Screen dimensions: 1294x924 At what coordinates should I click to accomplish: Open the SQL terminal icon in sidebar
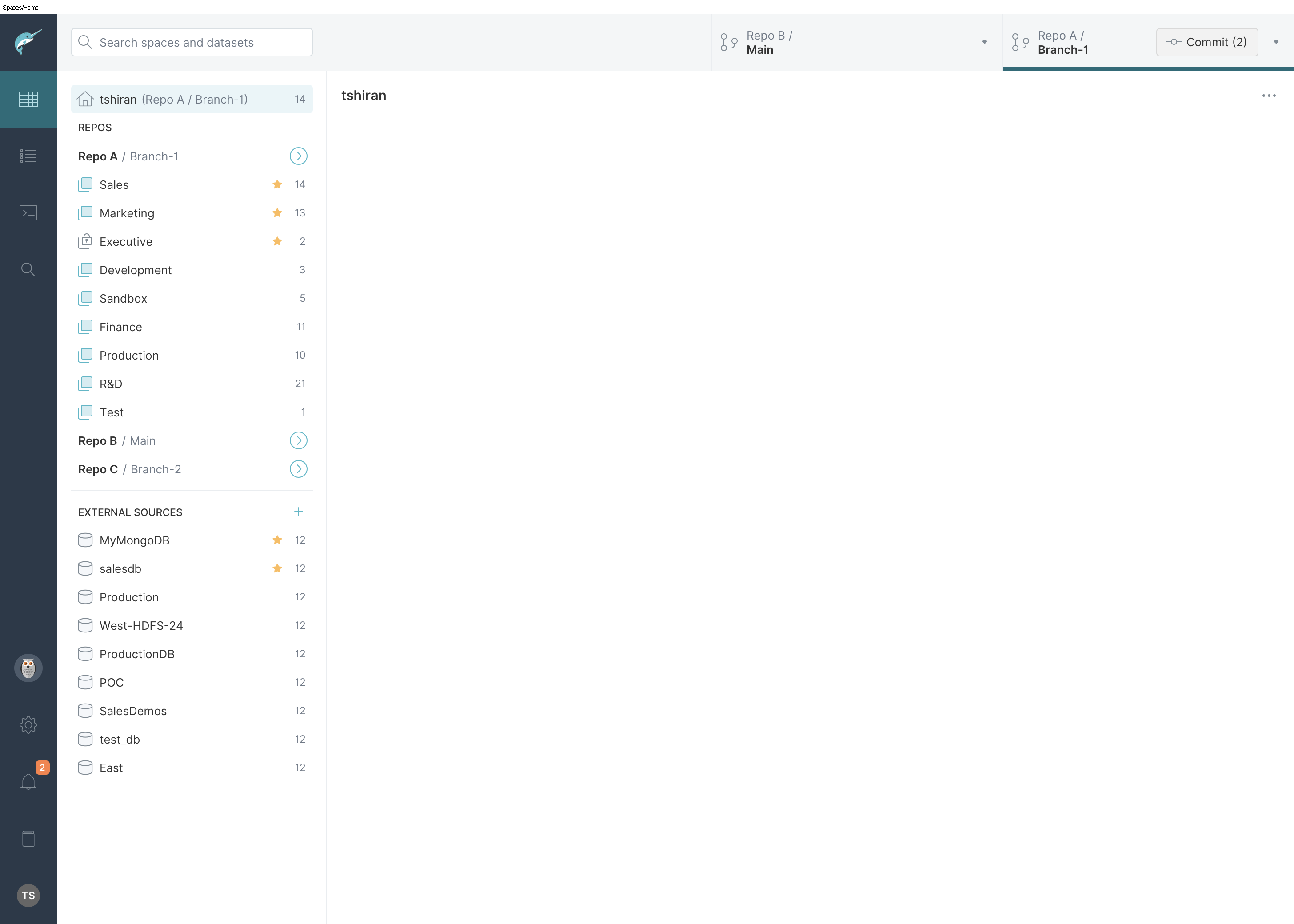(x=28, y=213)
